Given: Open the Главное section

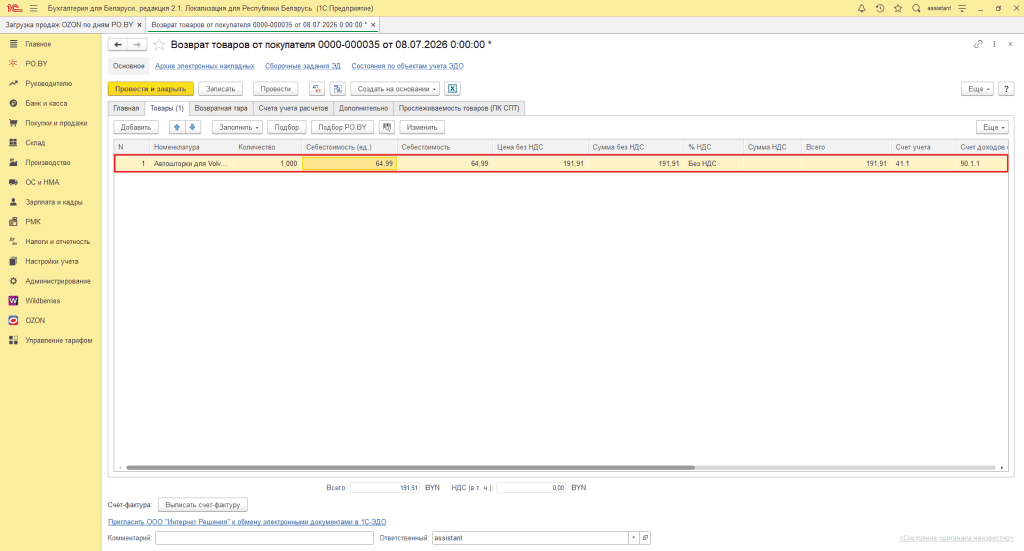Looking at the screenshot, I should pyautogui.click(x=38, y=44).
